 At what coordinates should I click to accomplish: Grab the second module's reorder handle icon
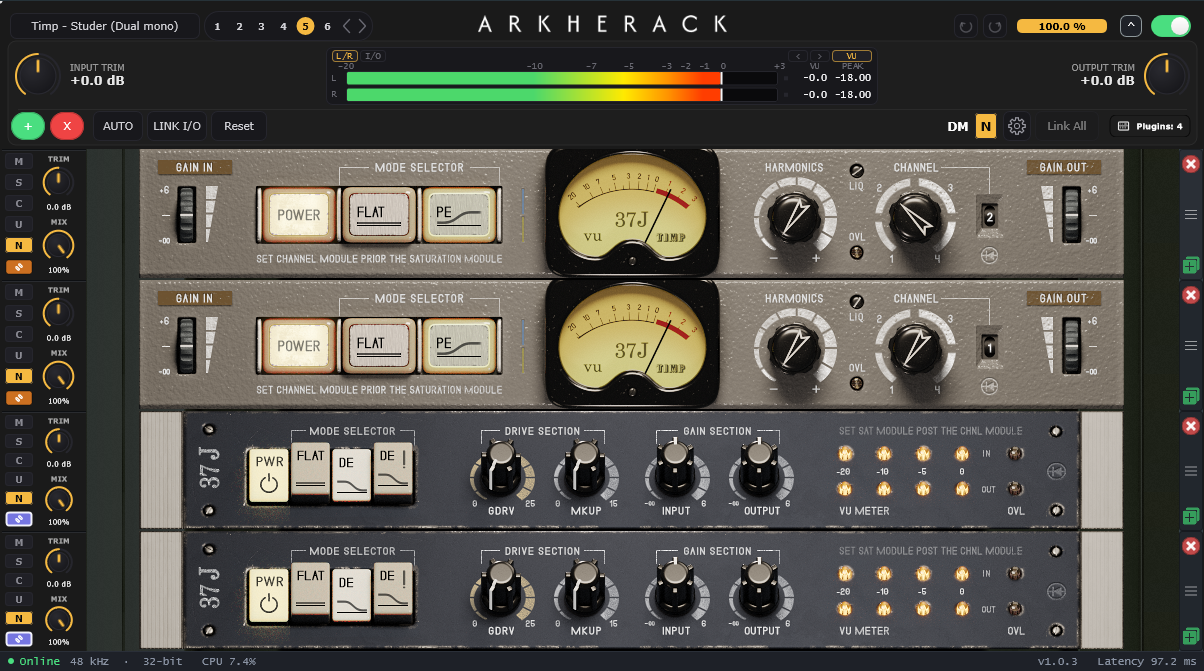point(1190,345)
